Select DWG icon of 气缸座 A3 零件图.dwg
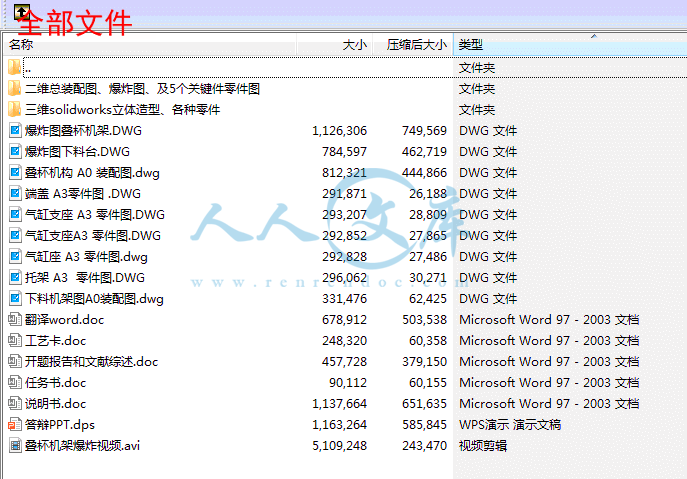687x479 pixels. click(x=15, y=257)
